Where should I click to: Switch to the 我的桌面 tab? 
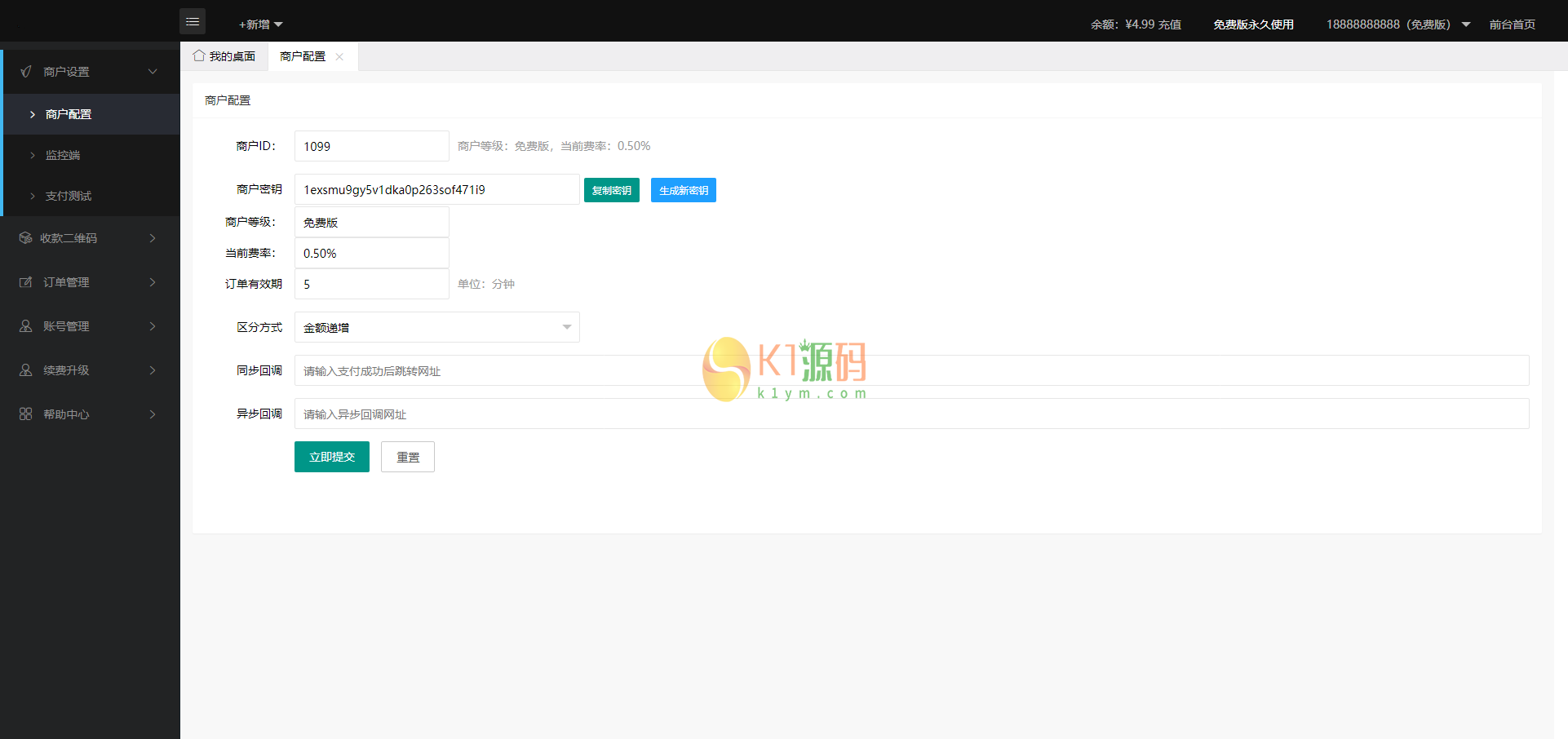tap(232, 55)
